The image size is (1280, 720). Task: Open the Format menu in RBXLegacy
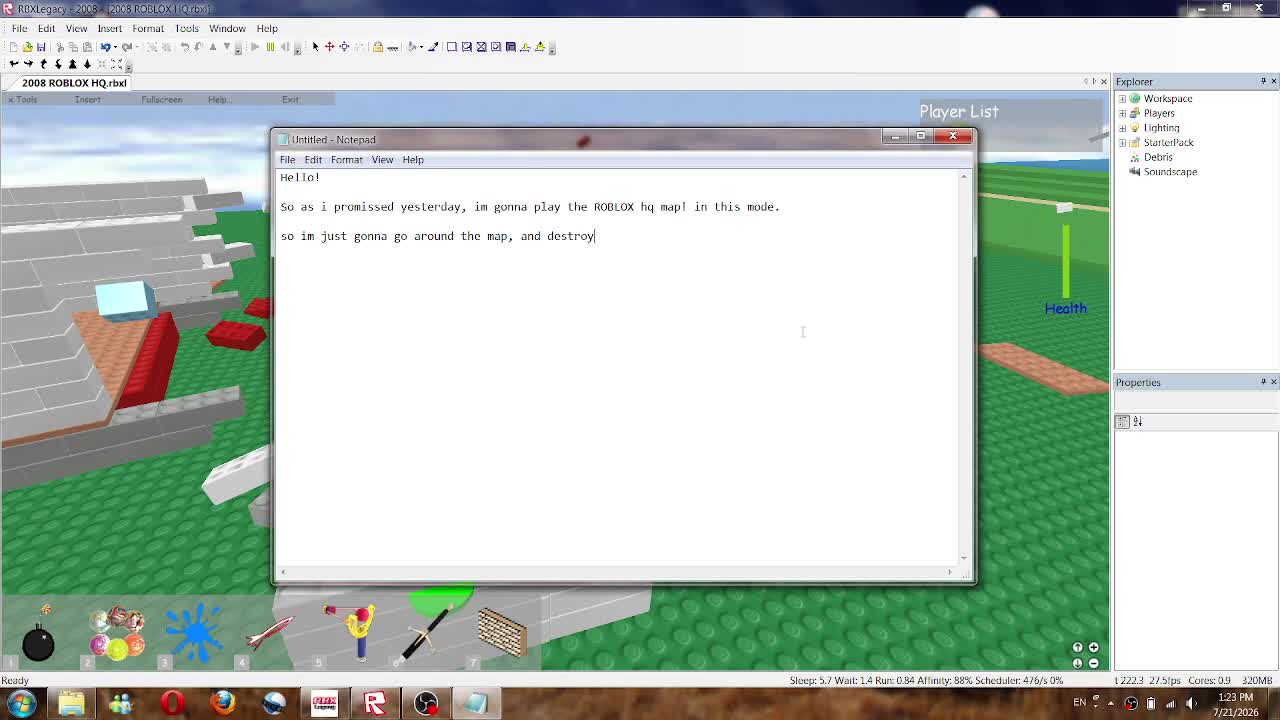(148, 28)
